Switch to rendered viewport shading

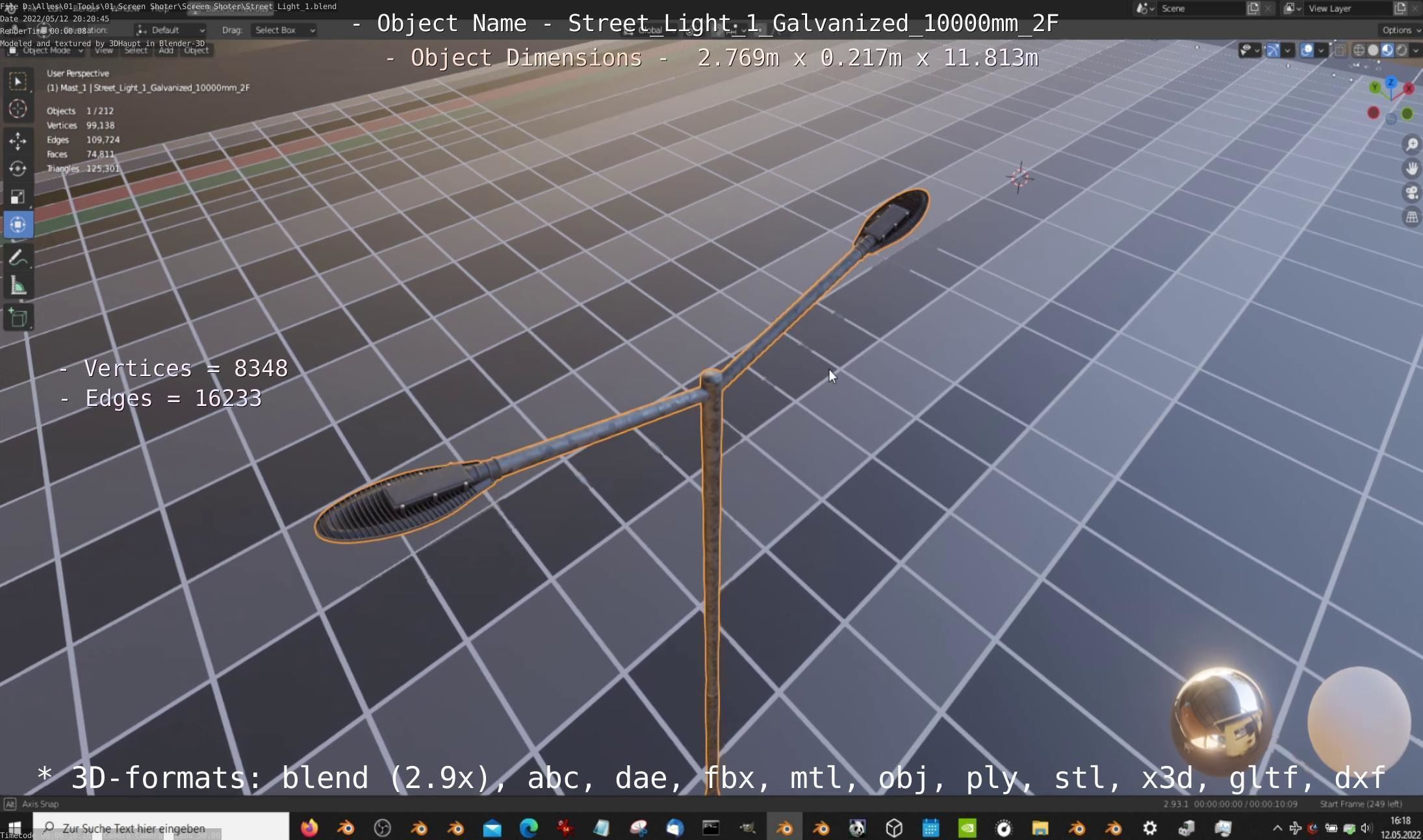1402,50
